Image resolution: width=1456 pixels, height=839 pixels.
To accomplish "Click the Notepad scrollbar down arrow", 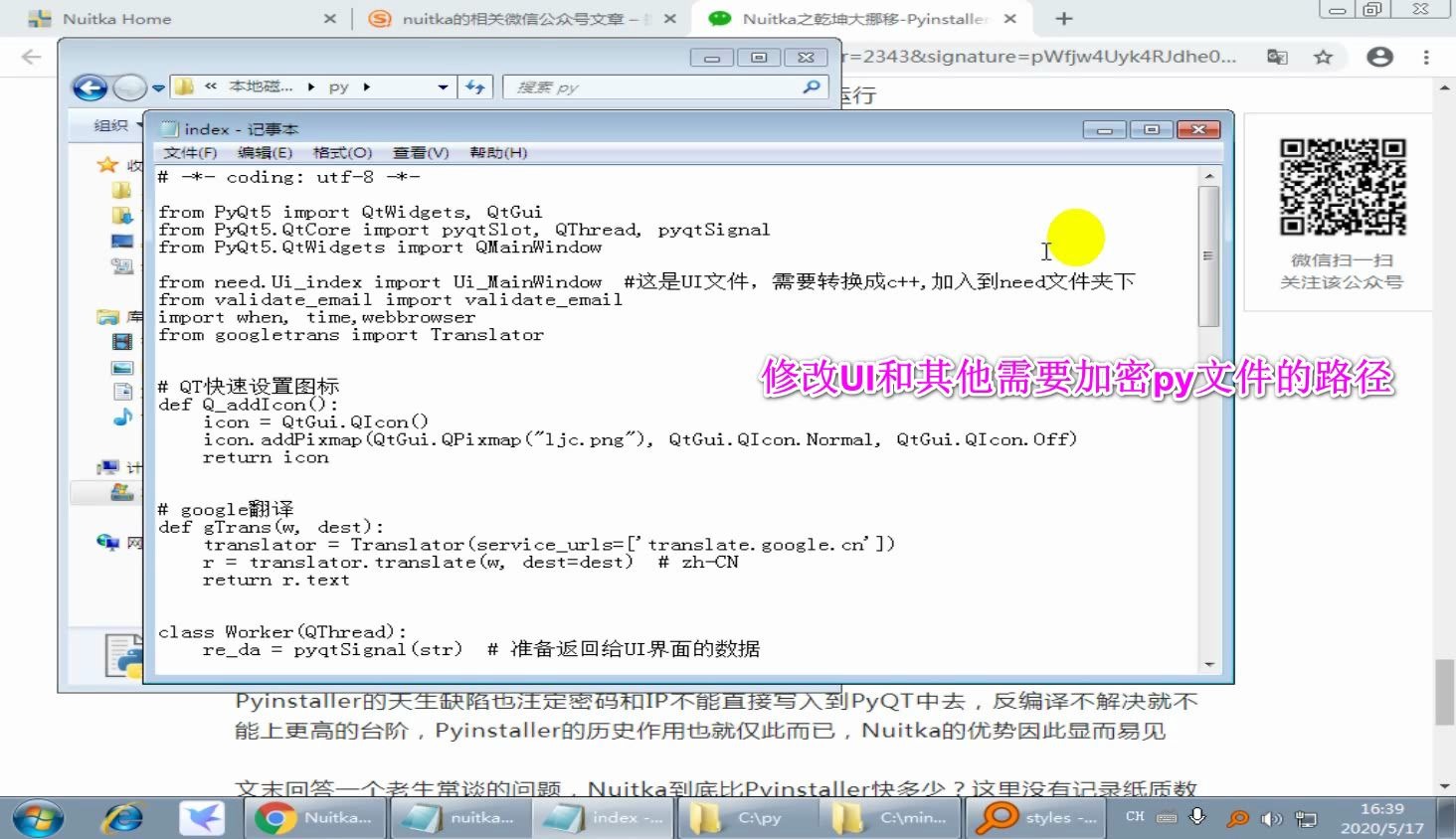I will [x=1209, y=664].
